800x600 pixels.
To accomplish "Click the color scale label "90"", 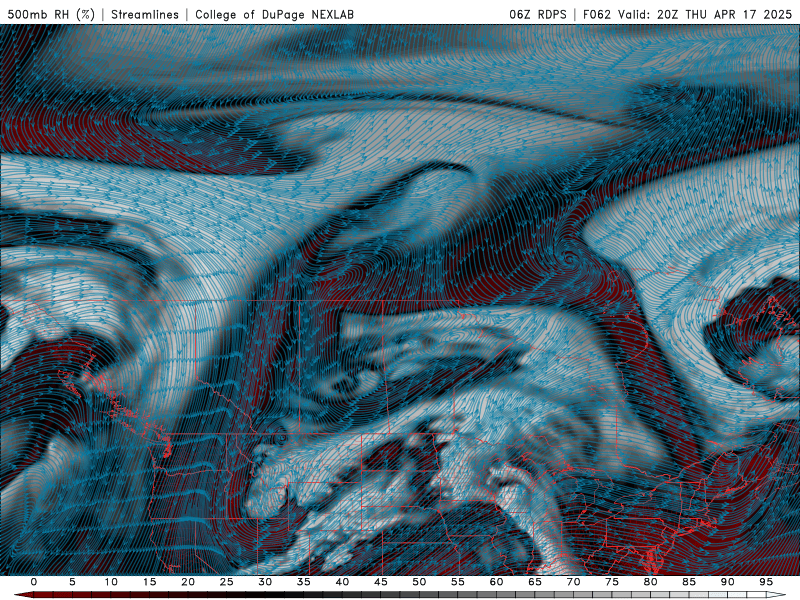I will coord(727,582).
